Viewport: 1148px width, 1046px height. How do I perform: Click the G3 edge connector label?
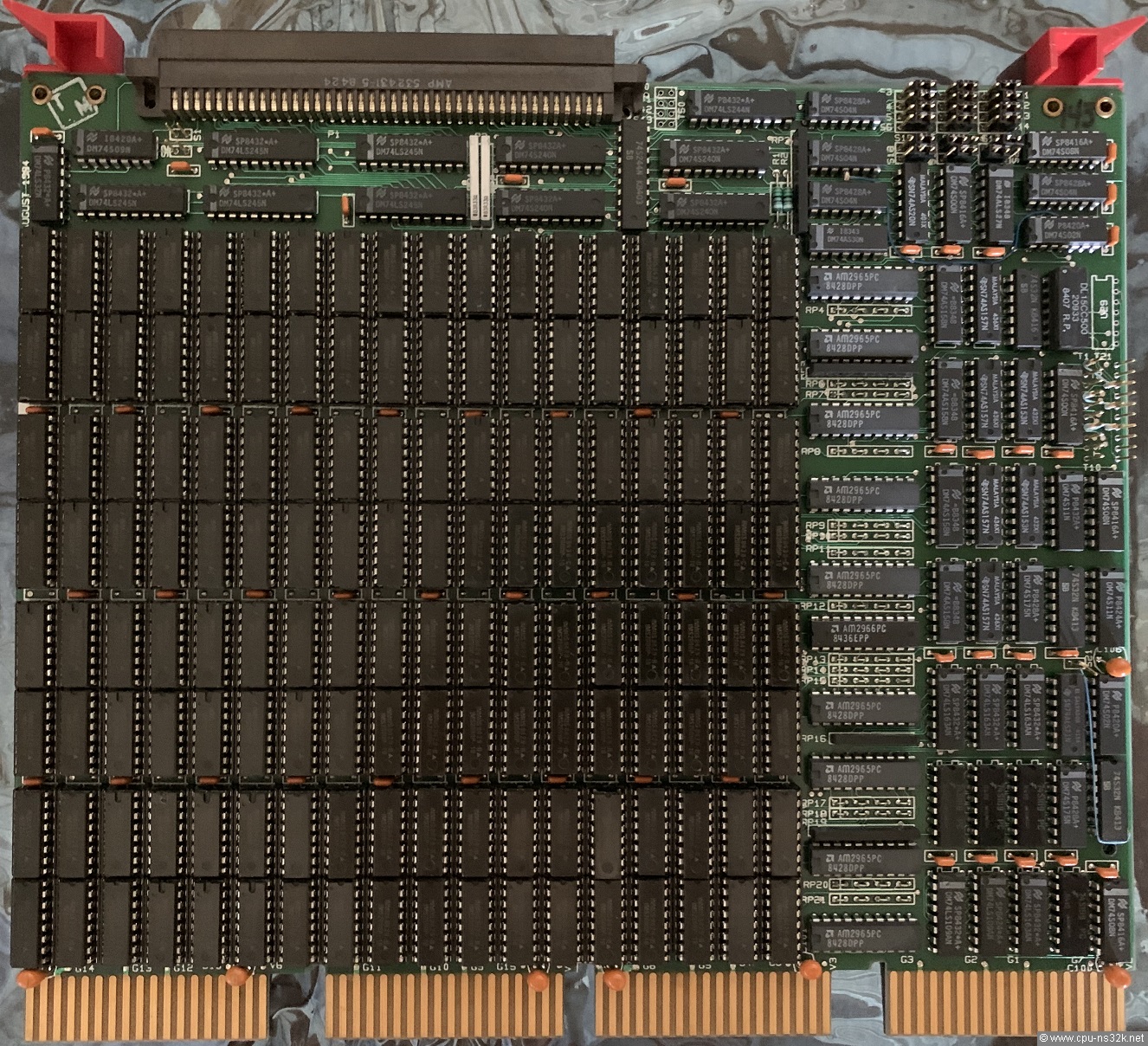[x=907, y=959]
